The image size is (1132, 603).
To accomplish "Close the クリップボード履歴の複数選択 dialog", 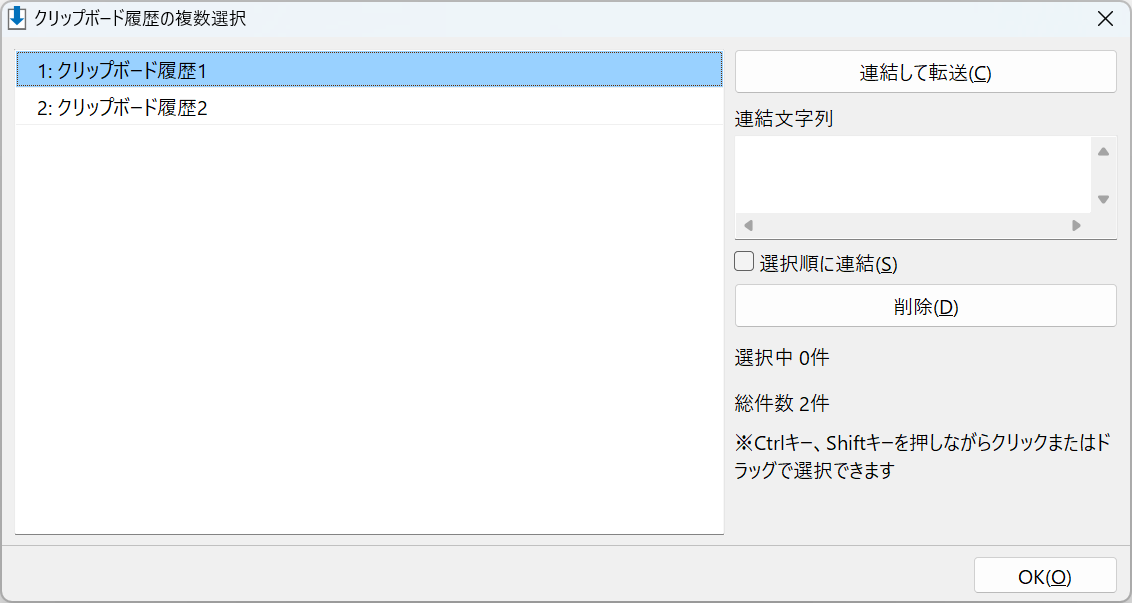I will click(x=1105, y=19).
